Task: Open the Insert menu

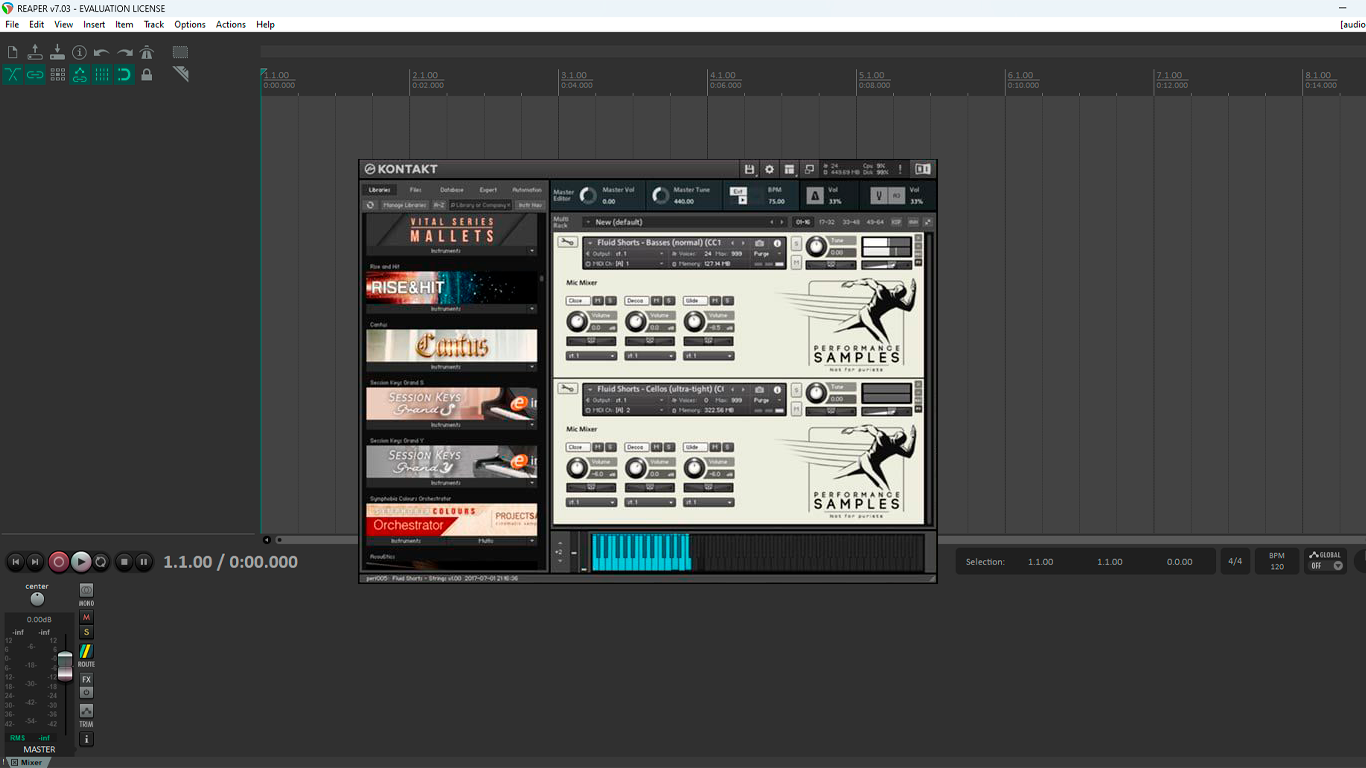Action: (94, 24)
